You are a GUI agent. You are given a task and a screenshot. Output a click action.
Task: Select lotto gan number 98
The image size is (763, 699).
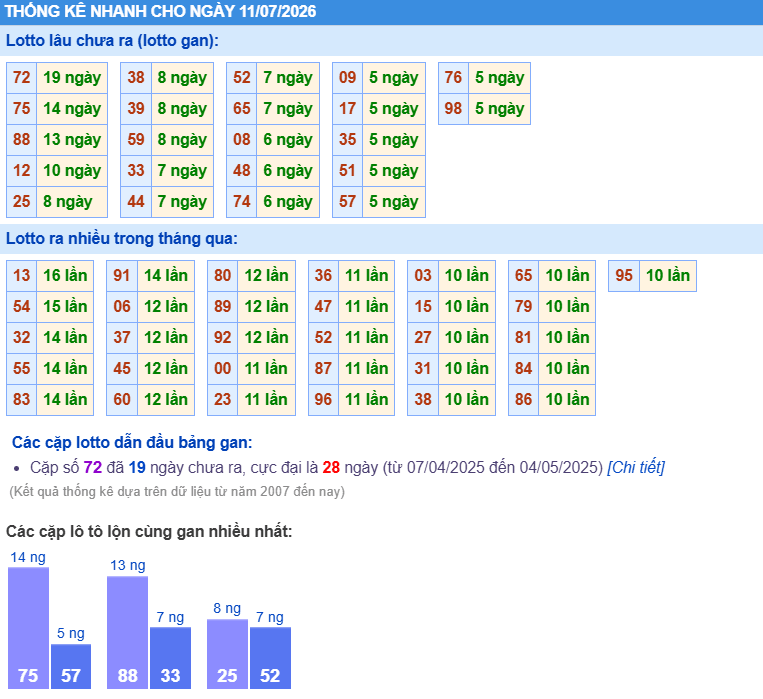tap(453, 109)
